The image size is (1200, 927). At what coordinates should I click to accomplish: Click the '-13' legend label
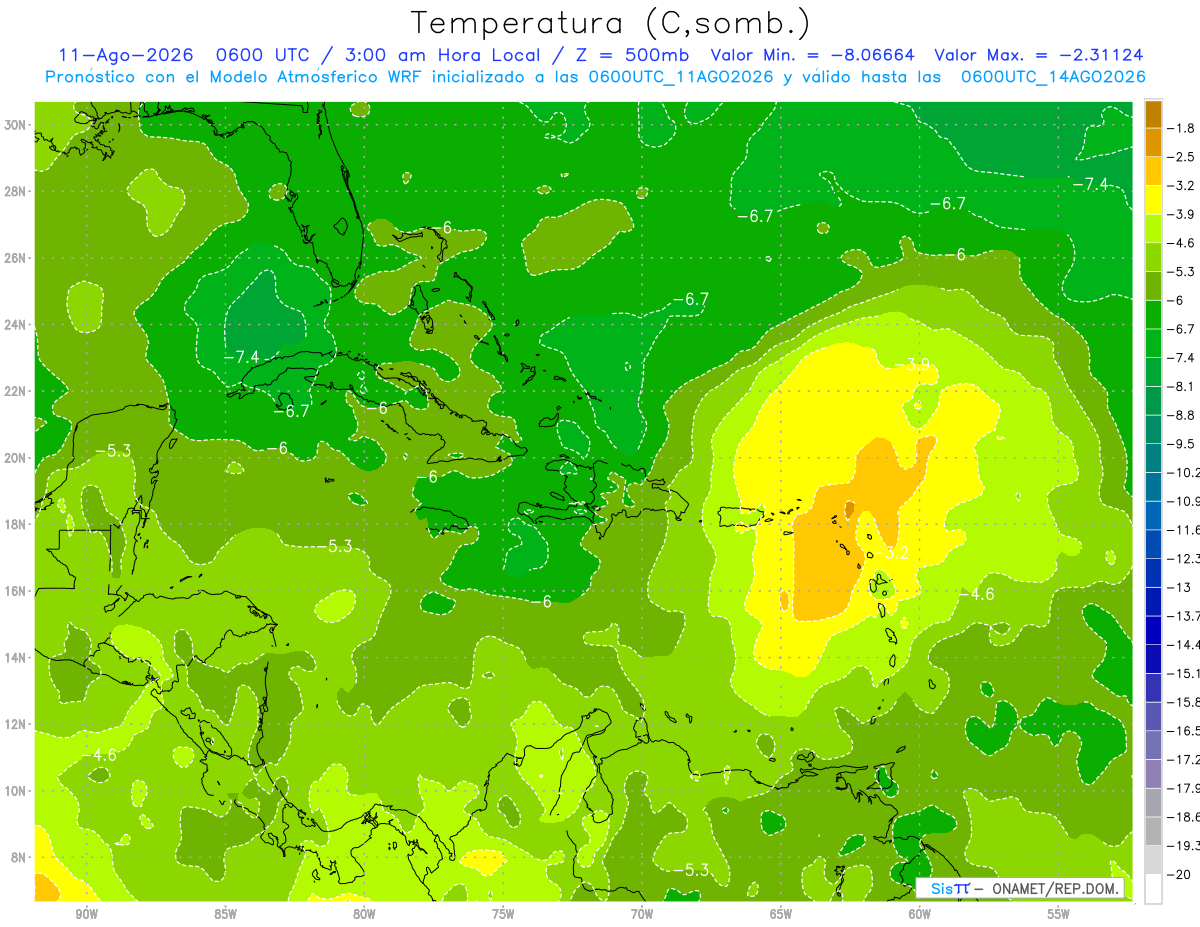pyautogui.click(x=1179, y=587)
